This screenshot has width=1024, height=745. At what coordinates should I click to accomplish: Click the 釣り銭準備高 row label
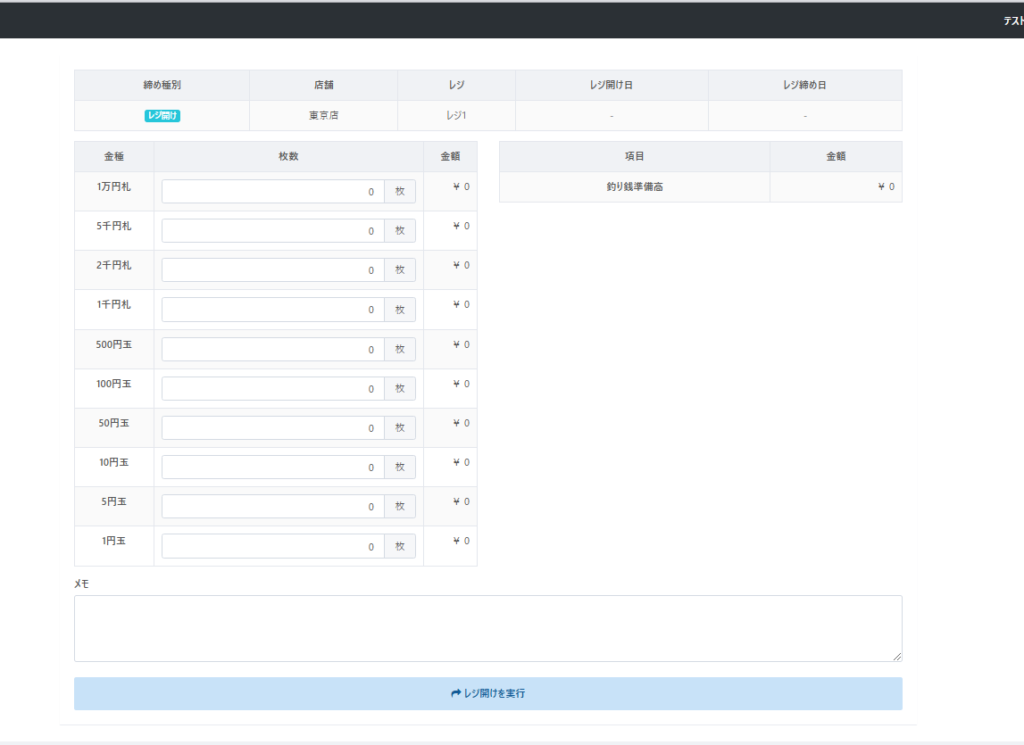point(634,187)
